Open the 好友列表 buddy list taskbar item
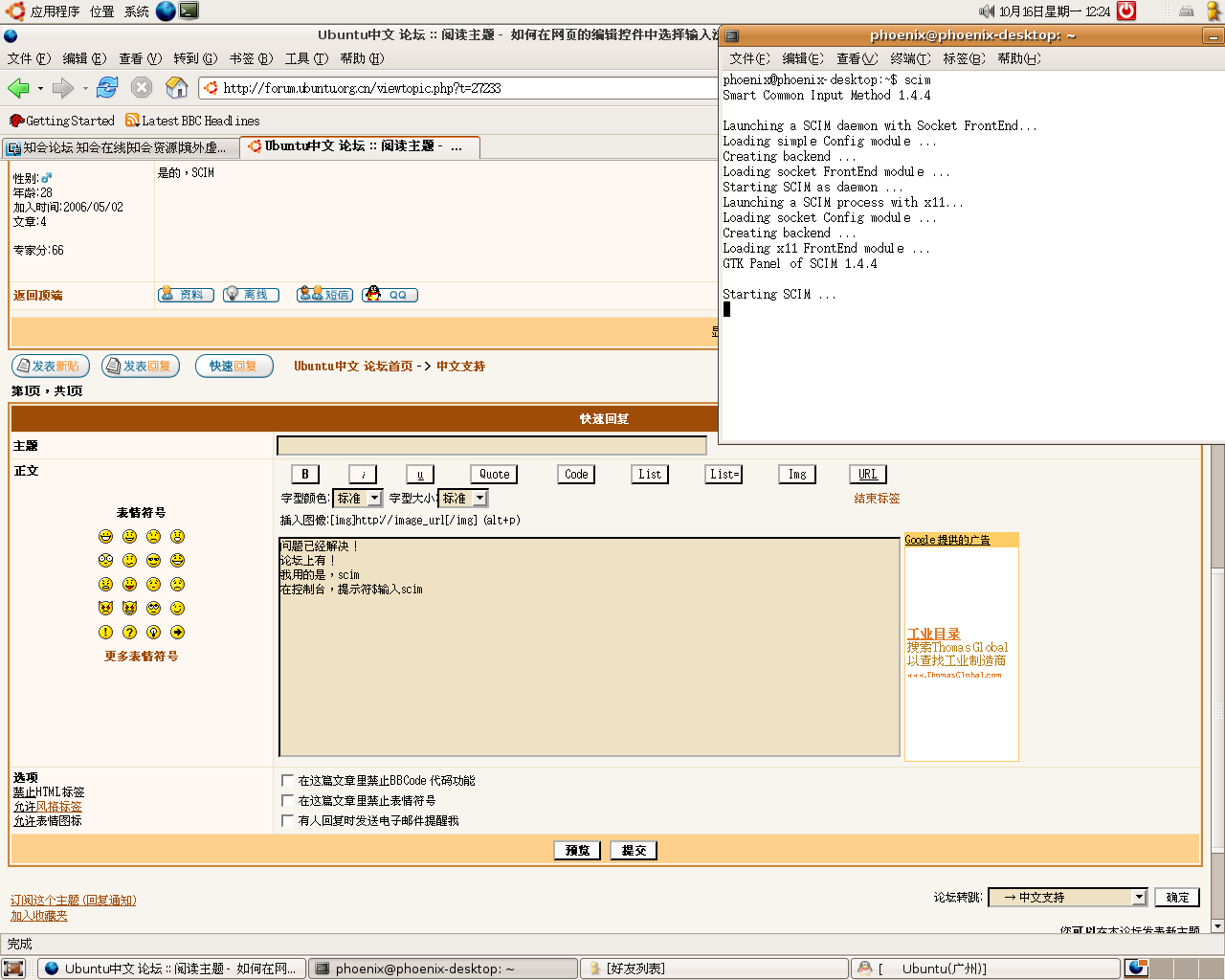Screen dimensions: 1225x980 click(x=714, y=969)
